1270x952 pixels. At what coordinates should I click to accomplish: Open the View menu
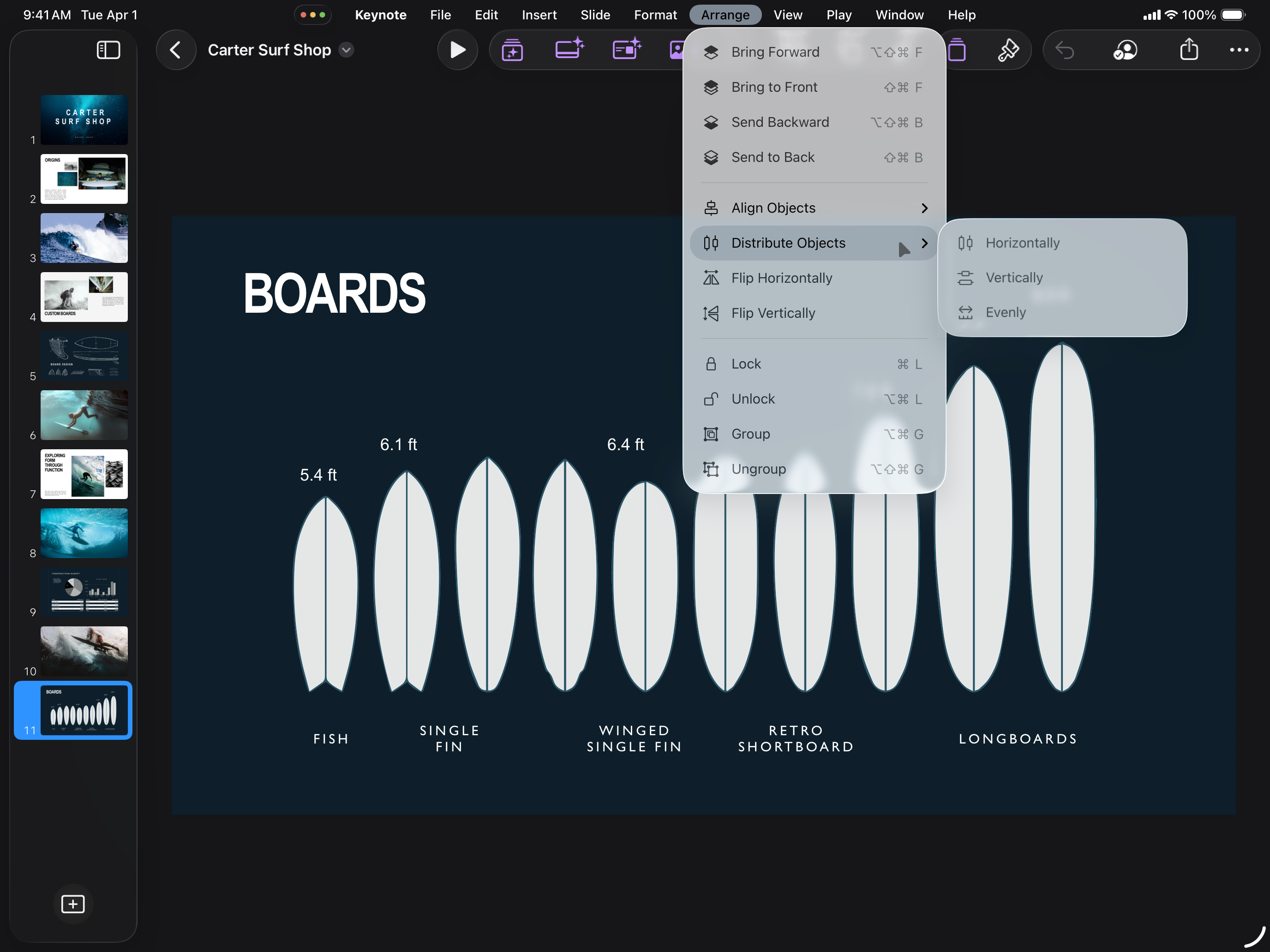click(788, 15)
